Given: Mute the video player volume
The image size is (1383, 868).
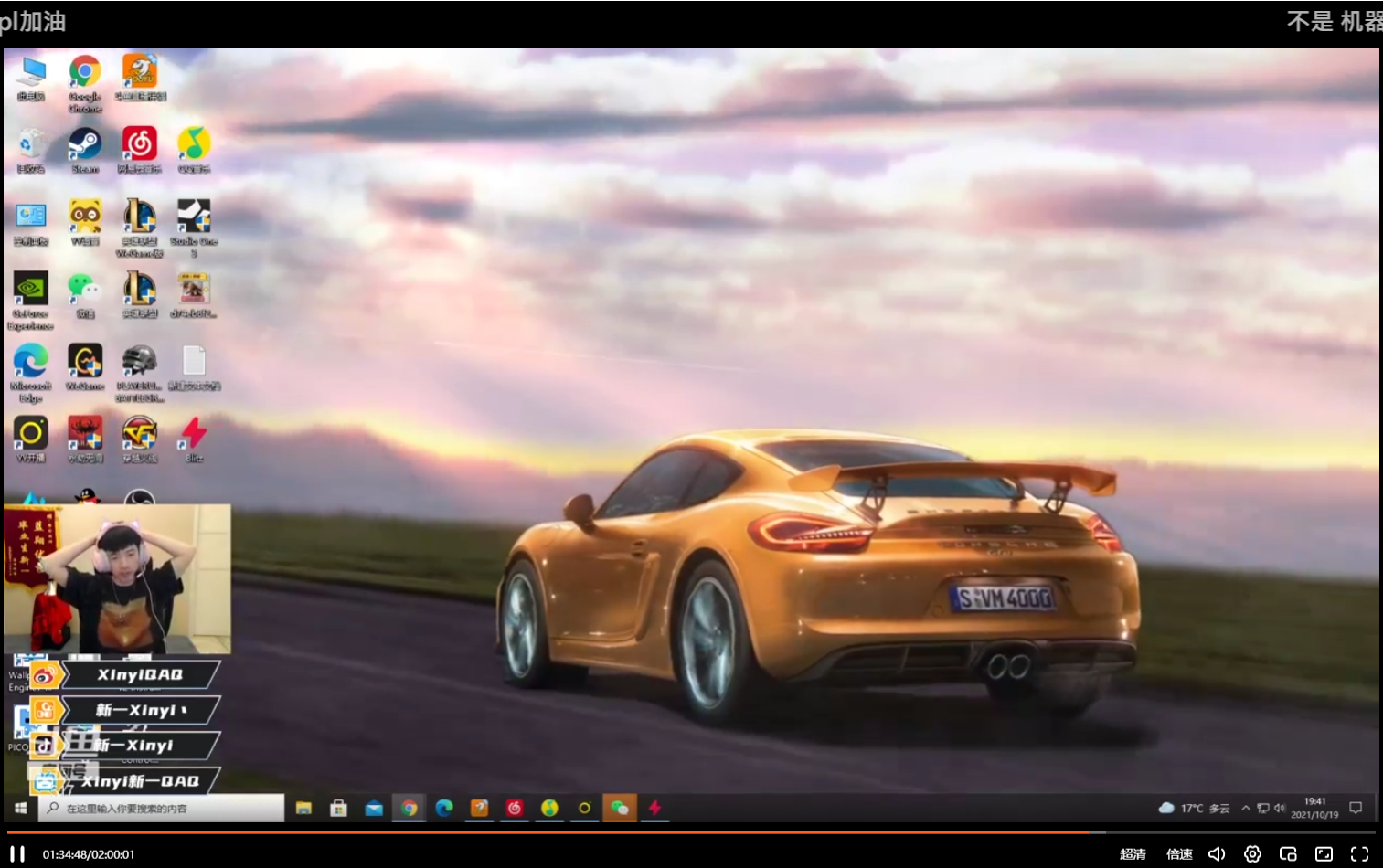Looking at the screenshot, I should pos(1217,853).
